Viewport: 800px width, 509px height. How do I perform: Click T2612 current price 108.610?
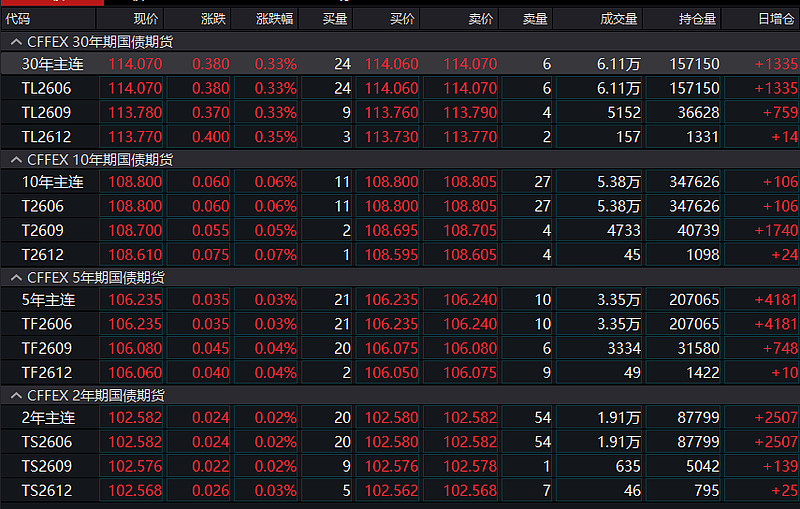click(x=135, y=254)
